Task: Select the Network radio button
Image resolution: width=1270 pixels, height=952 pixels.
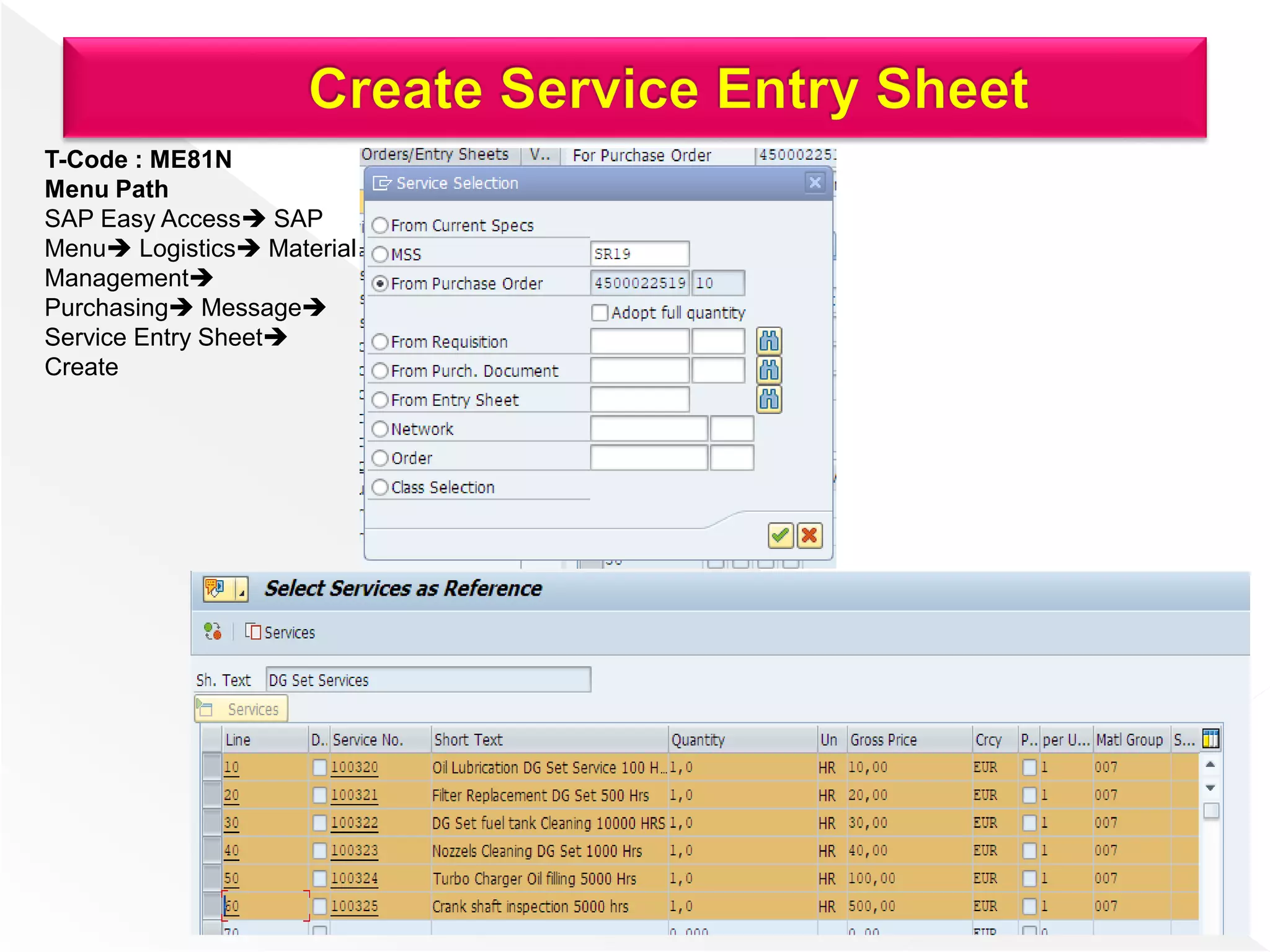Action: pyautogui.click(x=380, y=429)
